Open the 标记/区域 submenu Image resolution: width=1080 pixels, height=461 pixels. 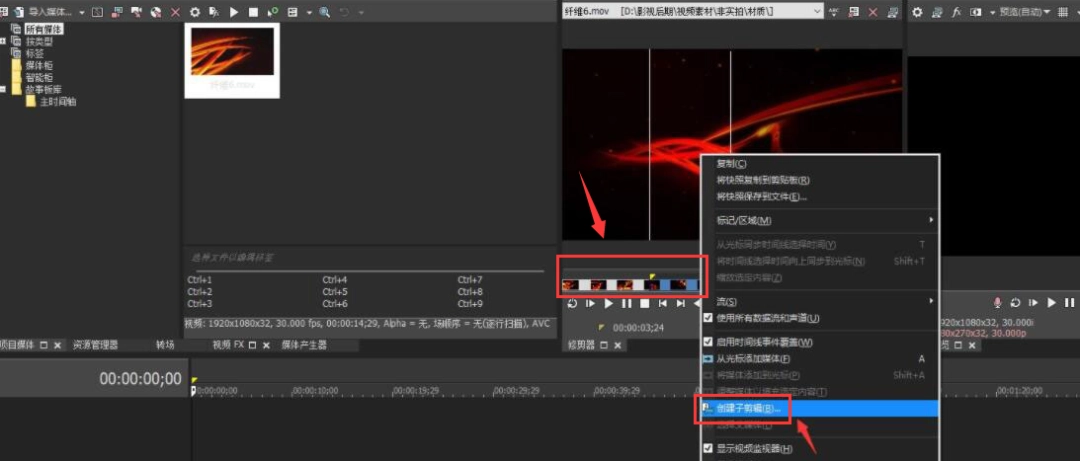820,221
